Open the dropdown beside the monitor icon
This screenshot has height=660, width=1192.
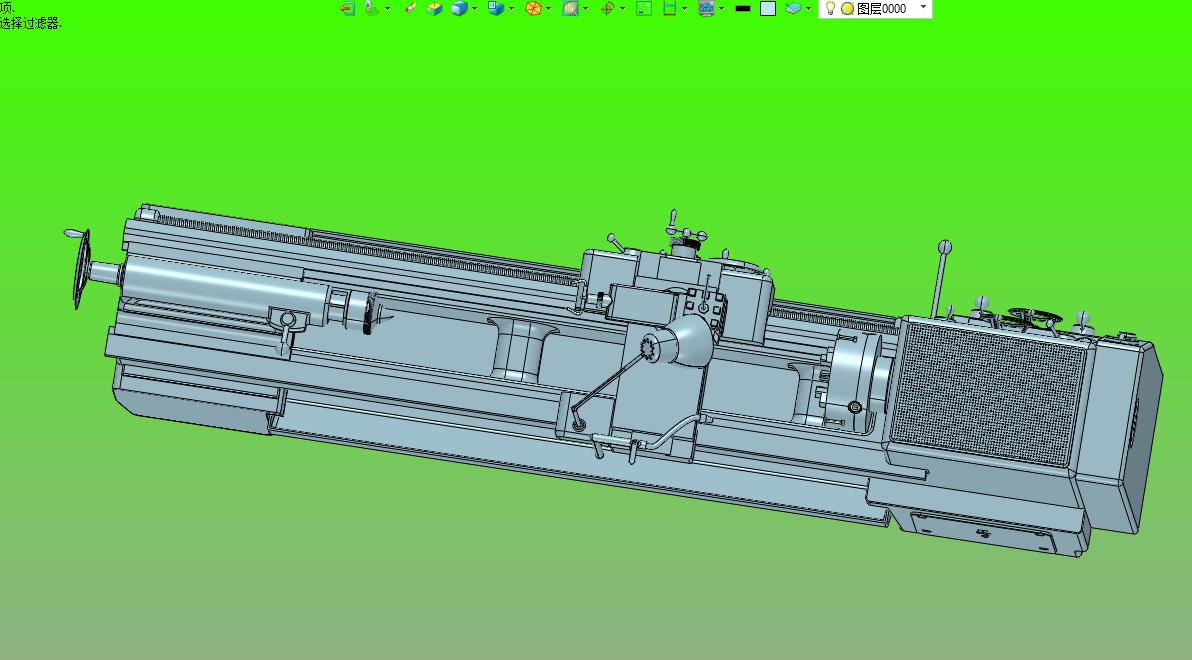pyautogui.click(x=721, y=8)
